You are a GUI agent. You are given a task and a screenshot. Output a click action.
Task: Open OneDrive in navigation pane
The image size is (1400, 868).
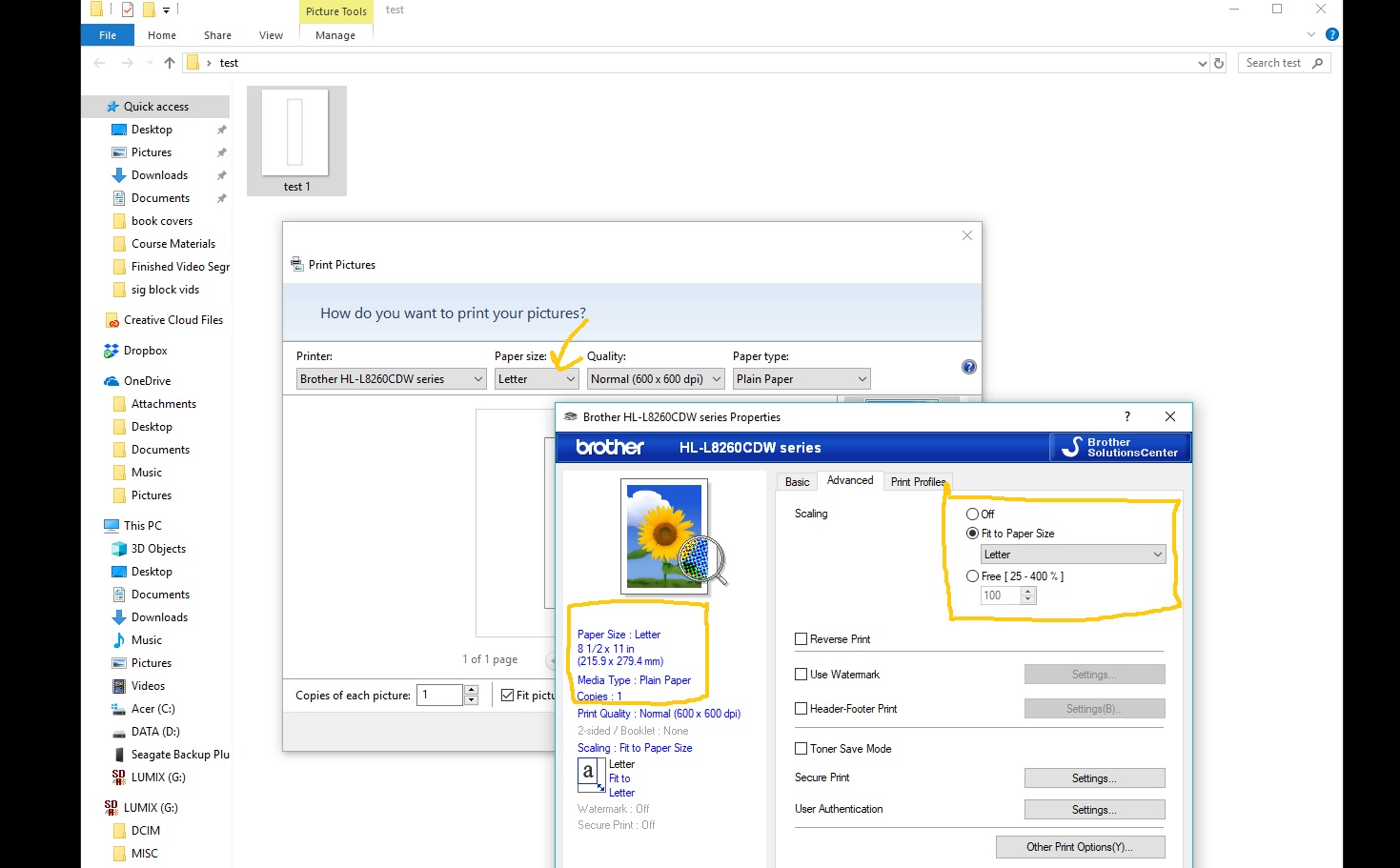(x=147, y=381)
